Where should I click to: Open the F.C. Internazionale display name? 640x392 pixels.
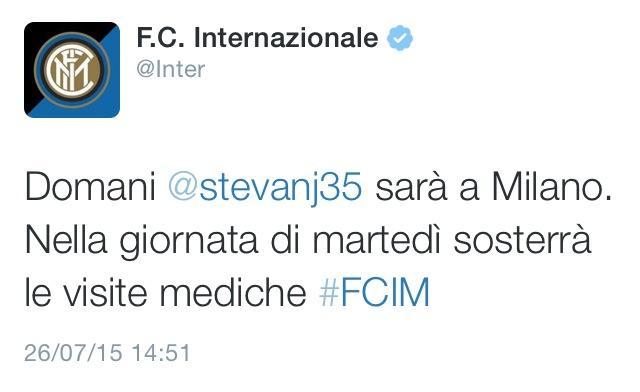click(258, 38)
